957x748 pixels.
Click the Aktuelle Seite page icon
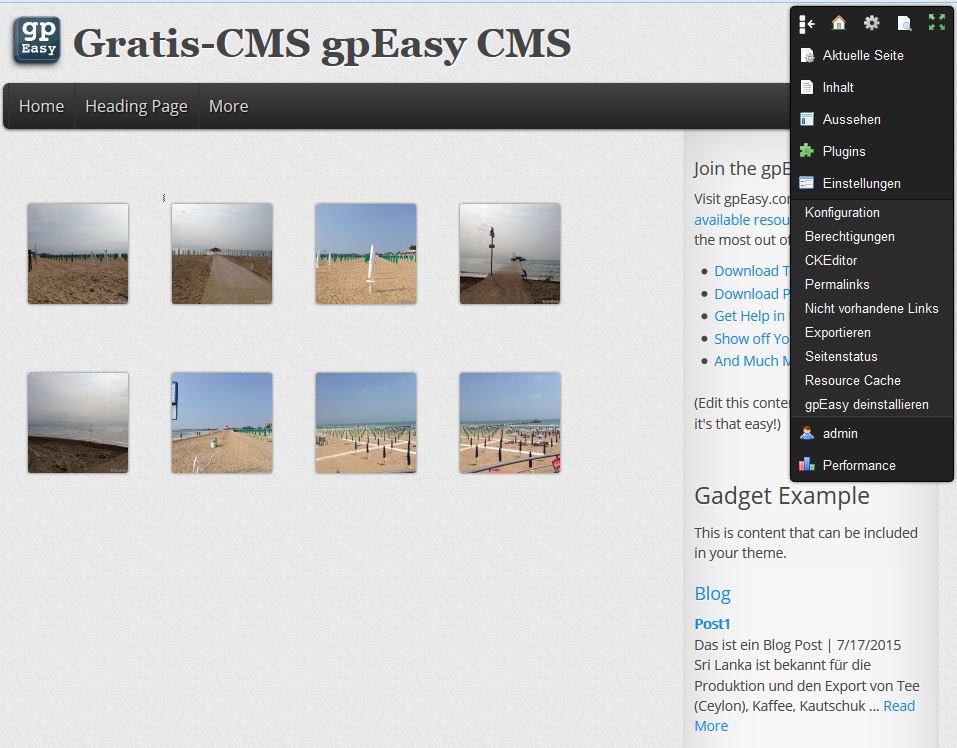807,56
